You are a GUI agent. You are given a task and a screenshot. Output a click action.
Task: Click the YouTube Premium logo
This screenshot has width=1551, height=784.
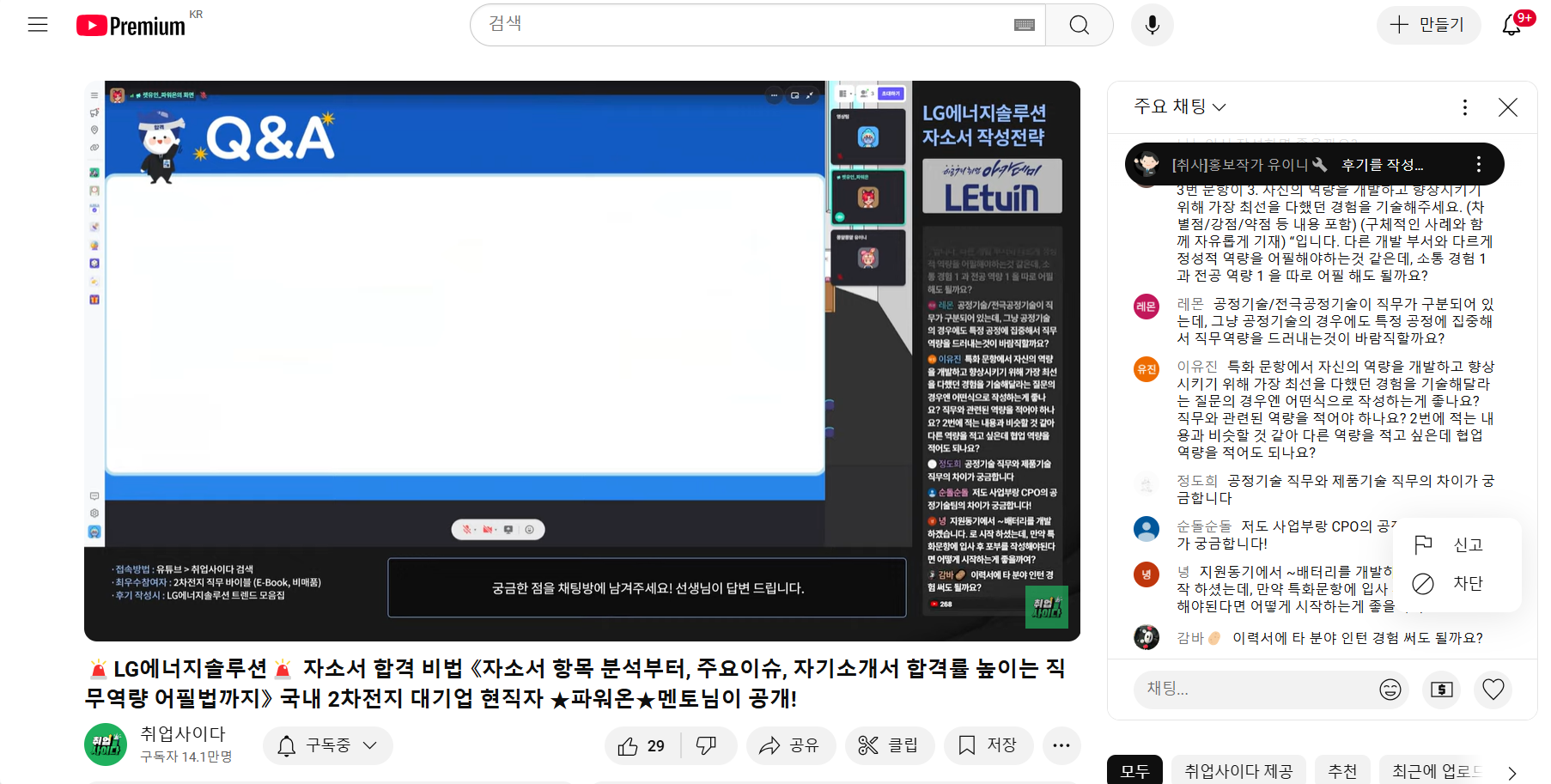click(x=131, y=26)
